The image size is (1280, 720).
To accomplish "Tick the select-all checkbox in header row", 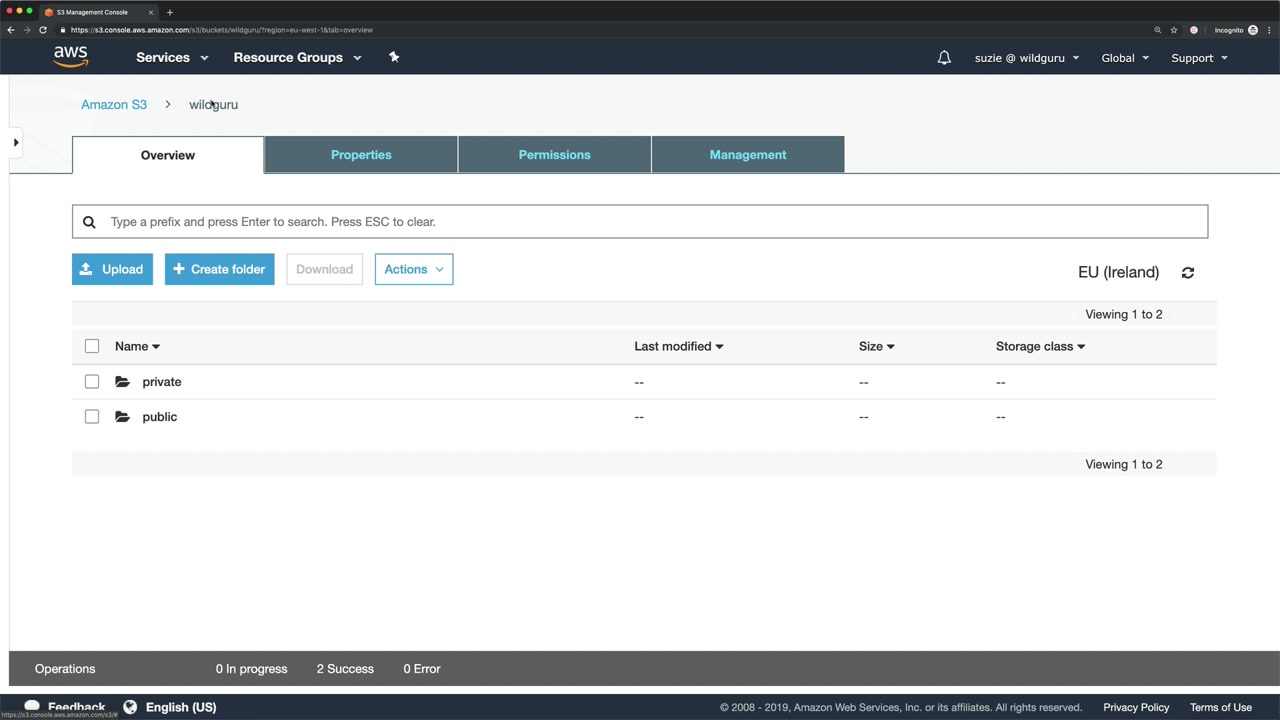I will (x=92, y=346).
